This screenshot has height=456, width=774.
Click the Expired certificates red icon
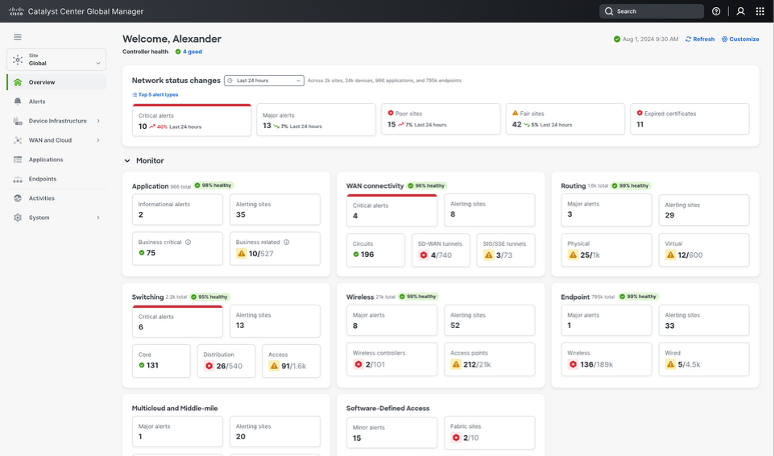pos(639,113)
